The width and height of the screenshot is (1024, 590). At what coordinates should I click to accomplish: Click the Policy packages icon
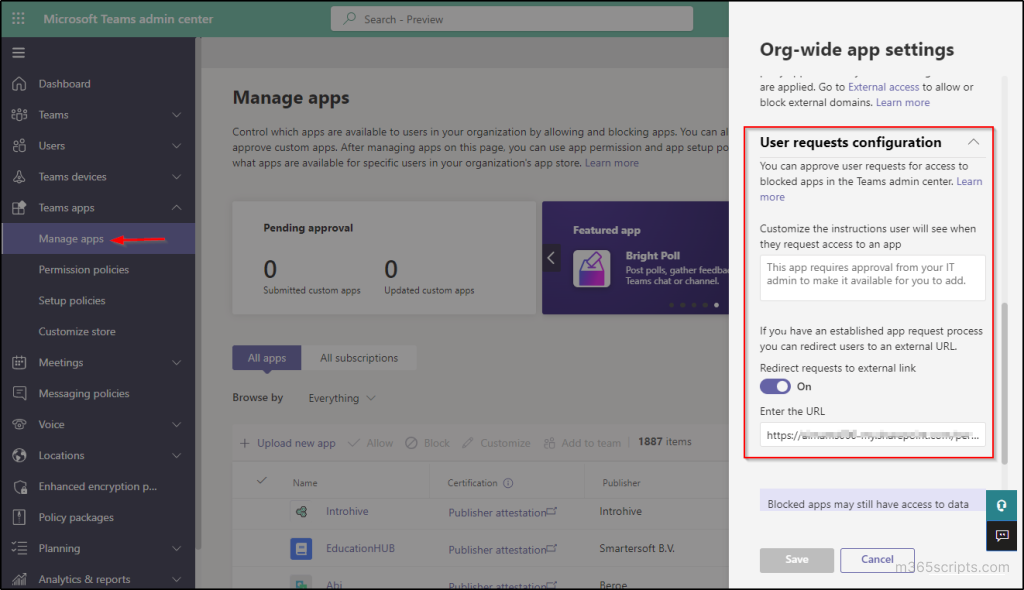19,517
